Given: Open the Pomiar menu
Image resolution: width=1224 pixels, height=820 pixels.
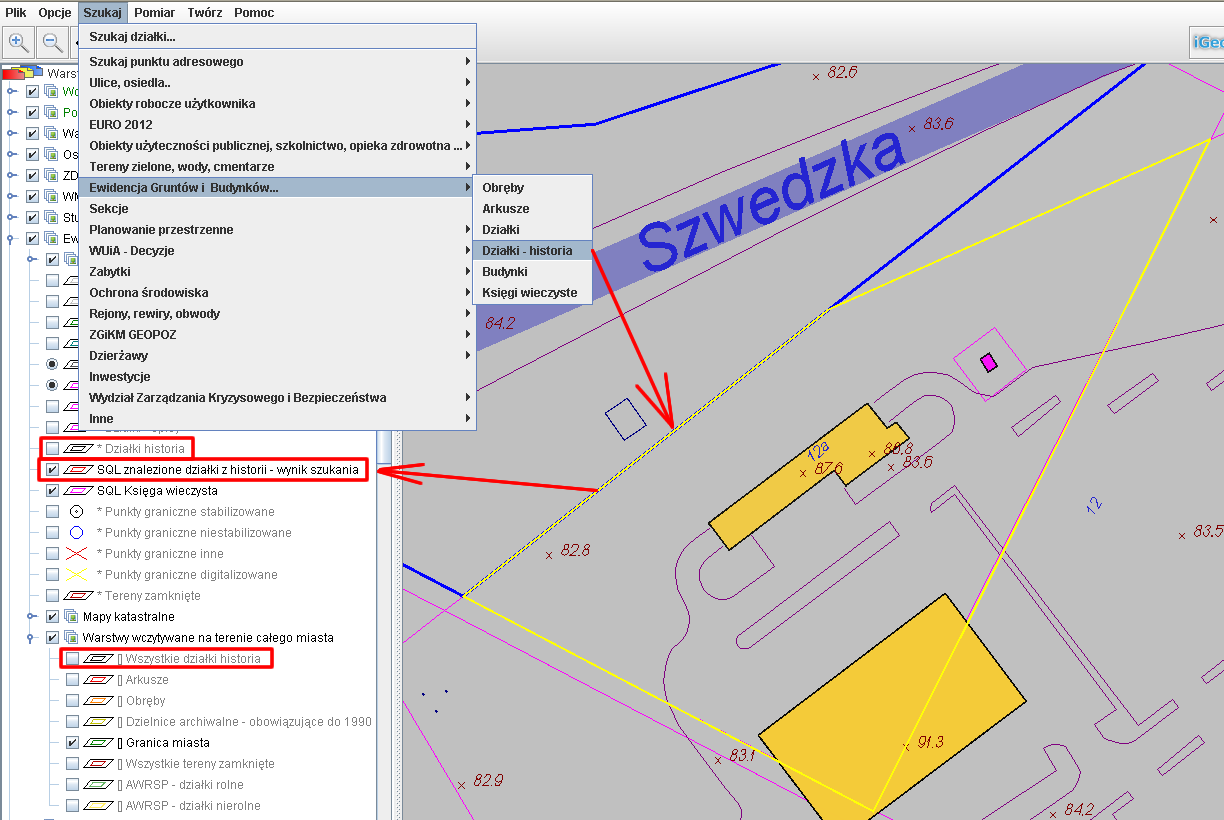Looking at the screenshot, I should 154,13.
